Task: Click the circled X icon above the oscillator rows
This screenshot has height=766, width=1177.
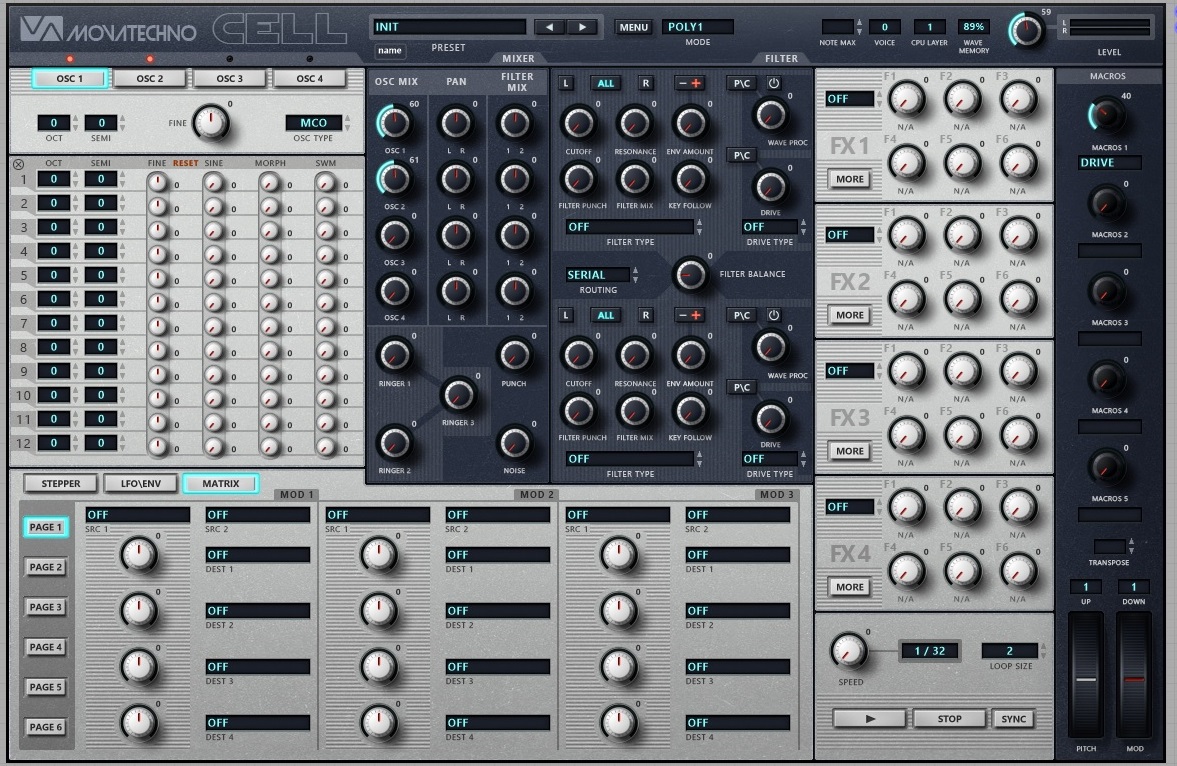Action: coord(19,164)
